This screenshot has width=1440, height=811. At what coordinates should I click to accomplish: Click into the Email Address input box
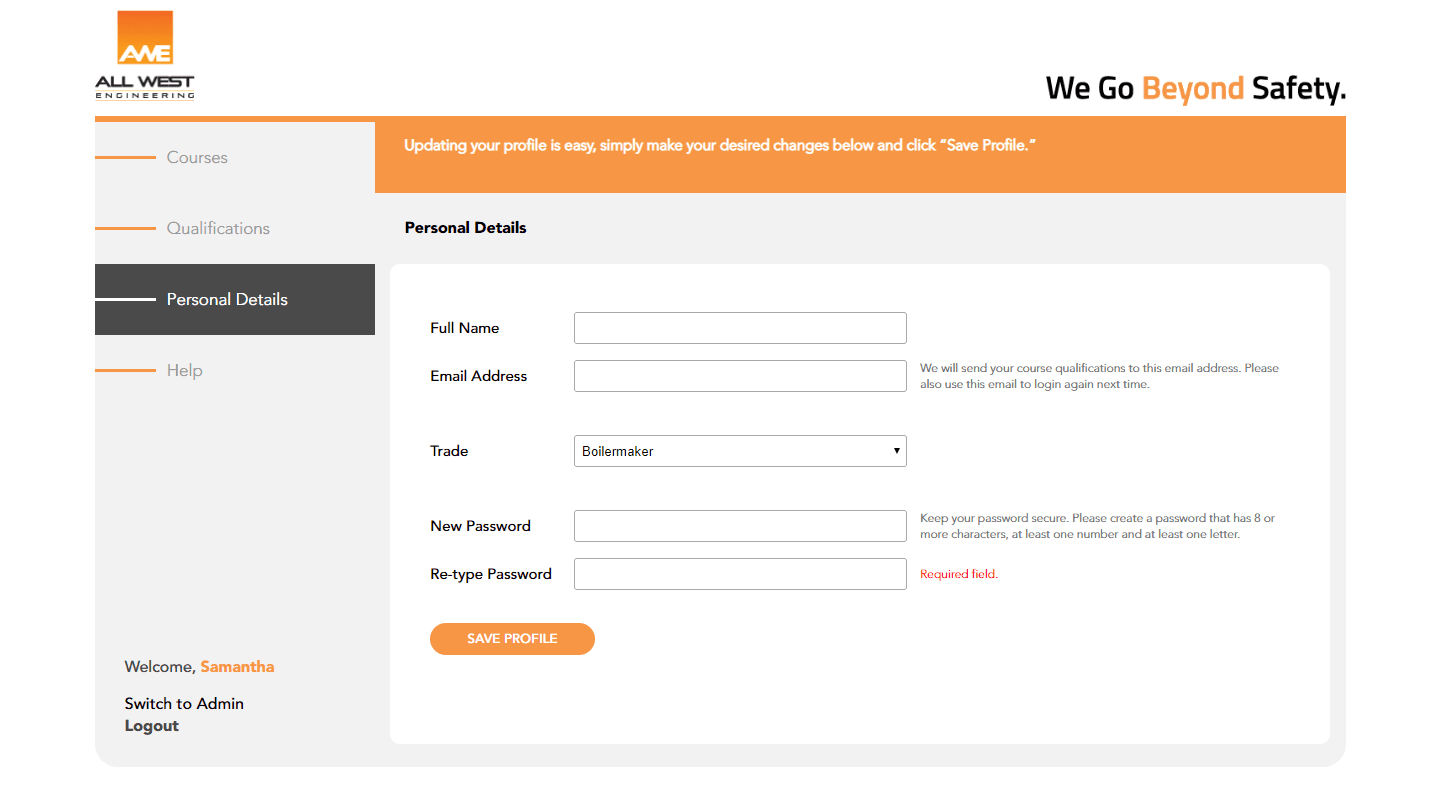tap(740, 376)
